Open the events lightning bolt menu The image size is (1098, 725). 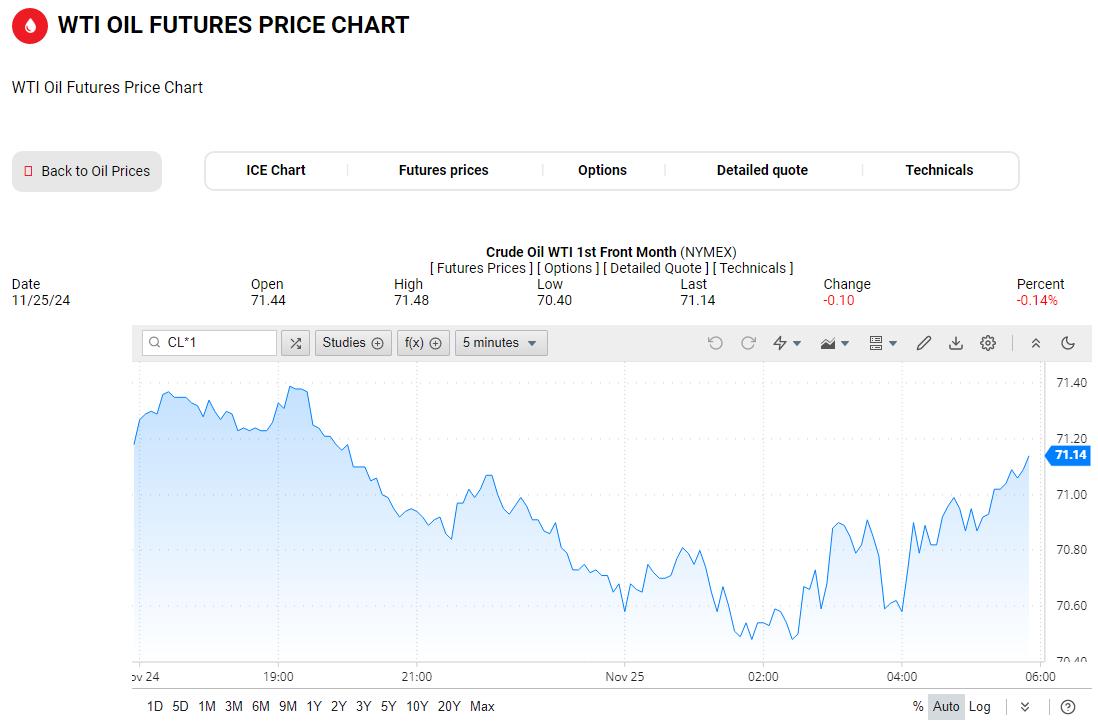[x=786, y=343]
